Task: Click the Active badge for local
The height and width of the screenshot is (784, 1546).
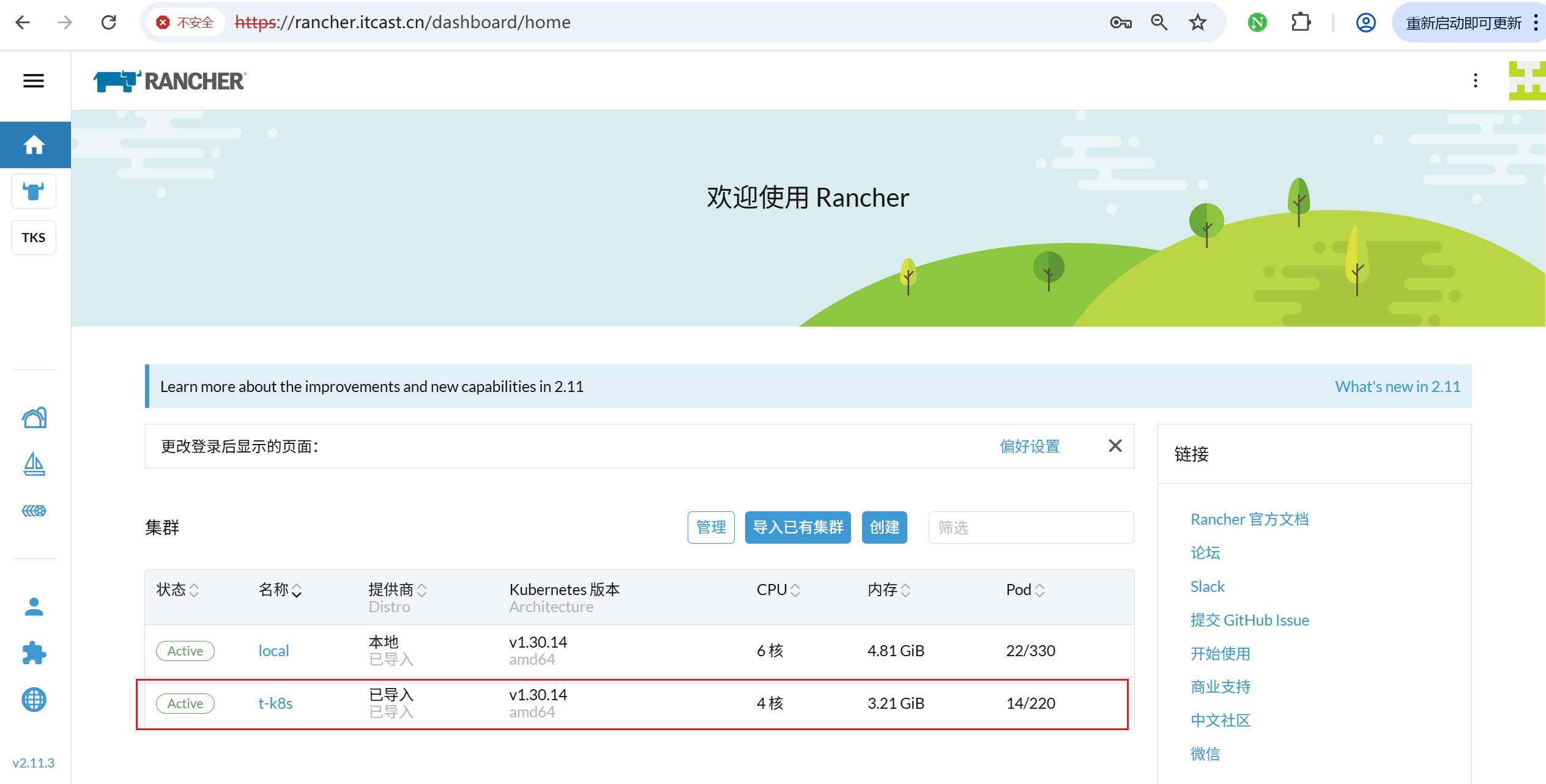Action: pyautogui.click(x=185, y=651)
